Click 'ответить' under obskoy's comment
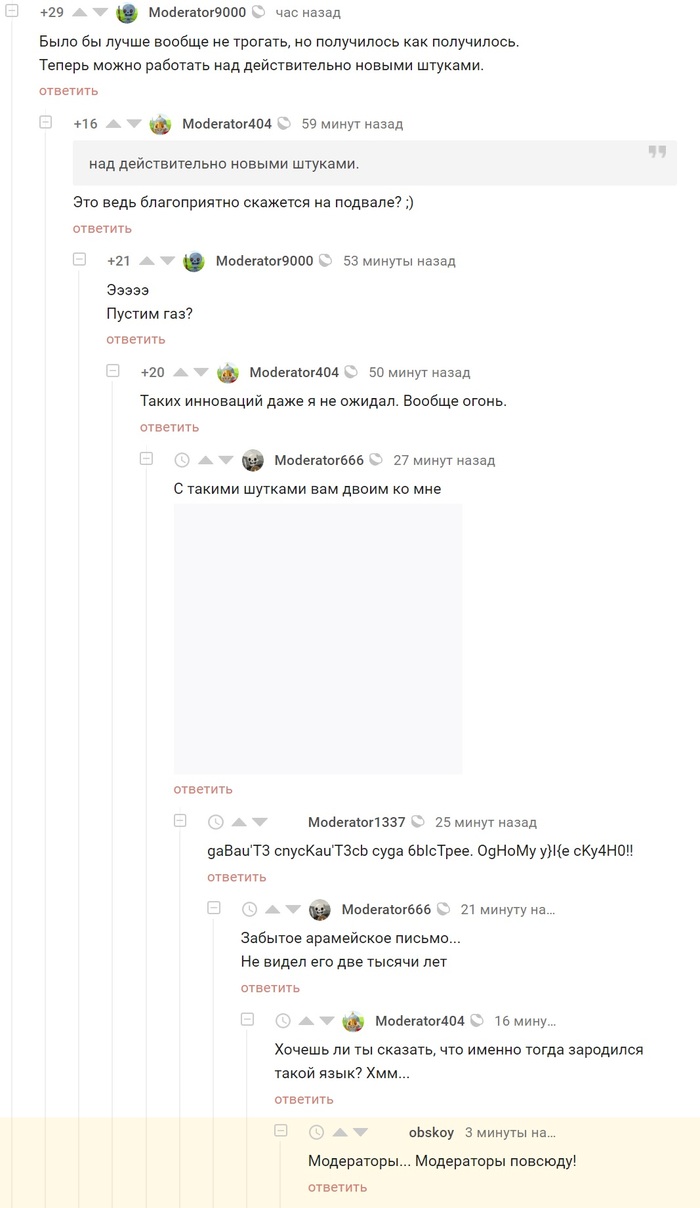 tap(337, 1188)
